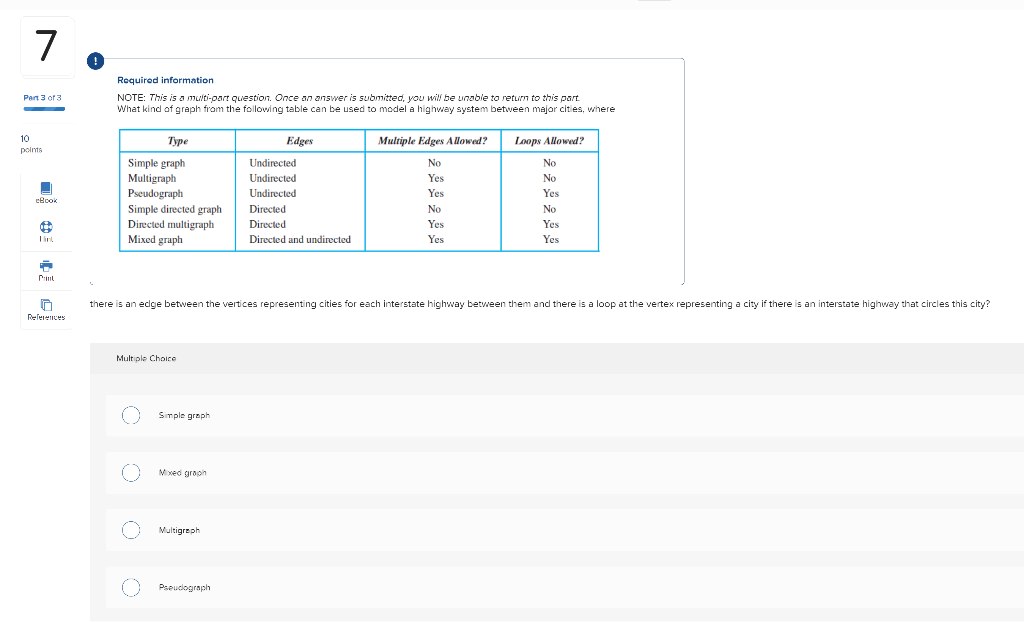
Task: Click 'Multigraph' in the table's Type column
Action: [152, 178]
